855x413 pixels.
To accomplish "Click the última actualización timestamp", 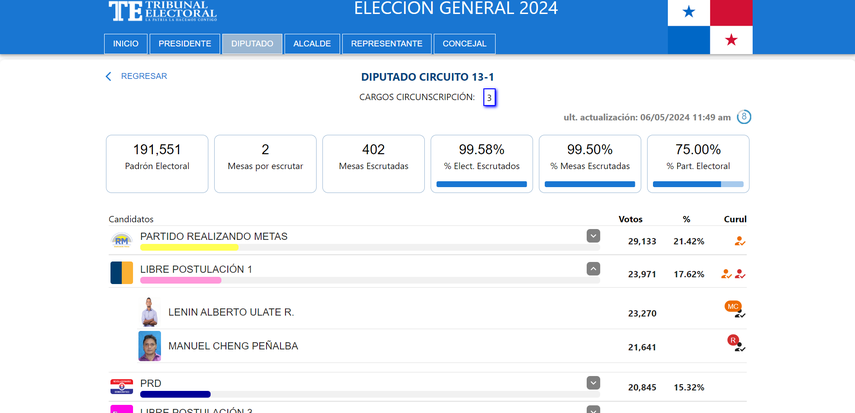I will point(647,117).
